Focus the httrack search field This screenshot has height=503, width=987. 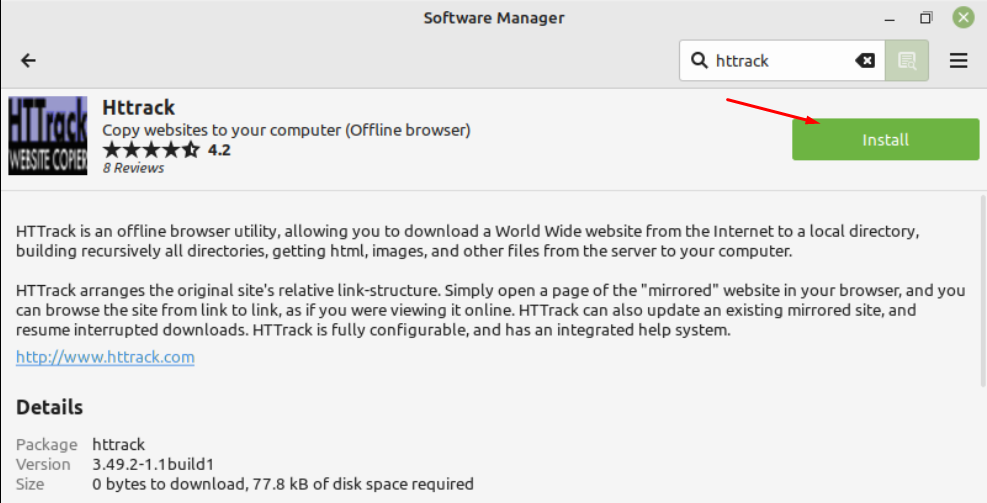(x=783, y=60)
